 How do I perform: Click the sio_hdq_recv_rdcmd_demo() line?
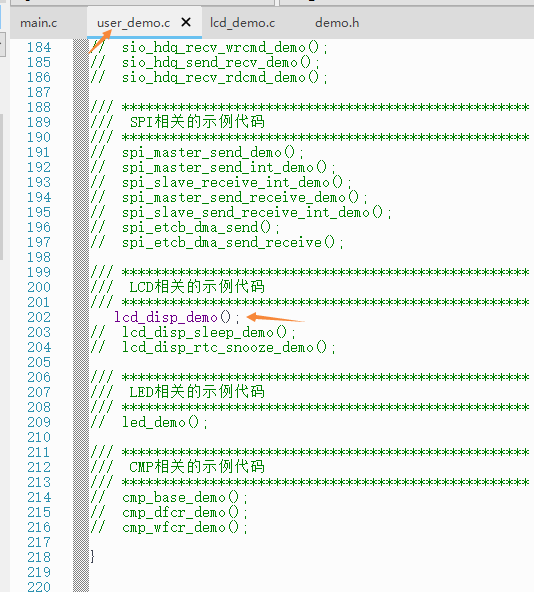tap(209, 78)
